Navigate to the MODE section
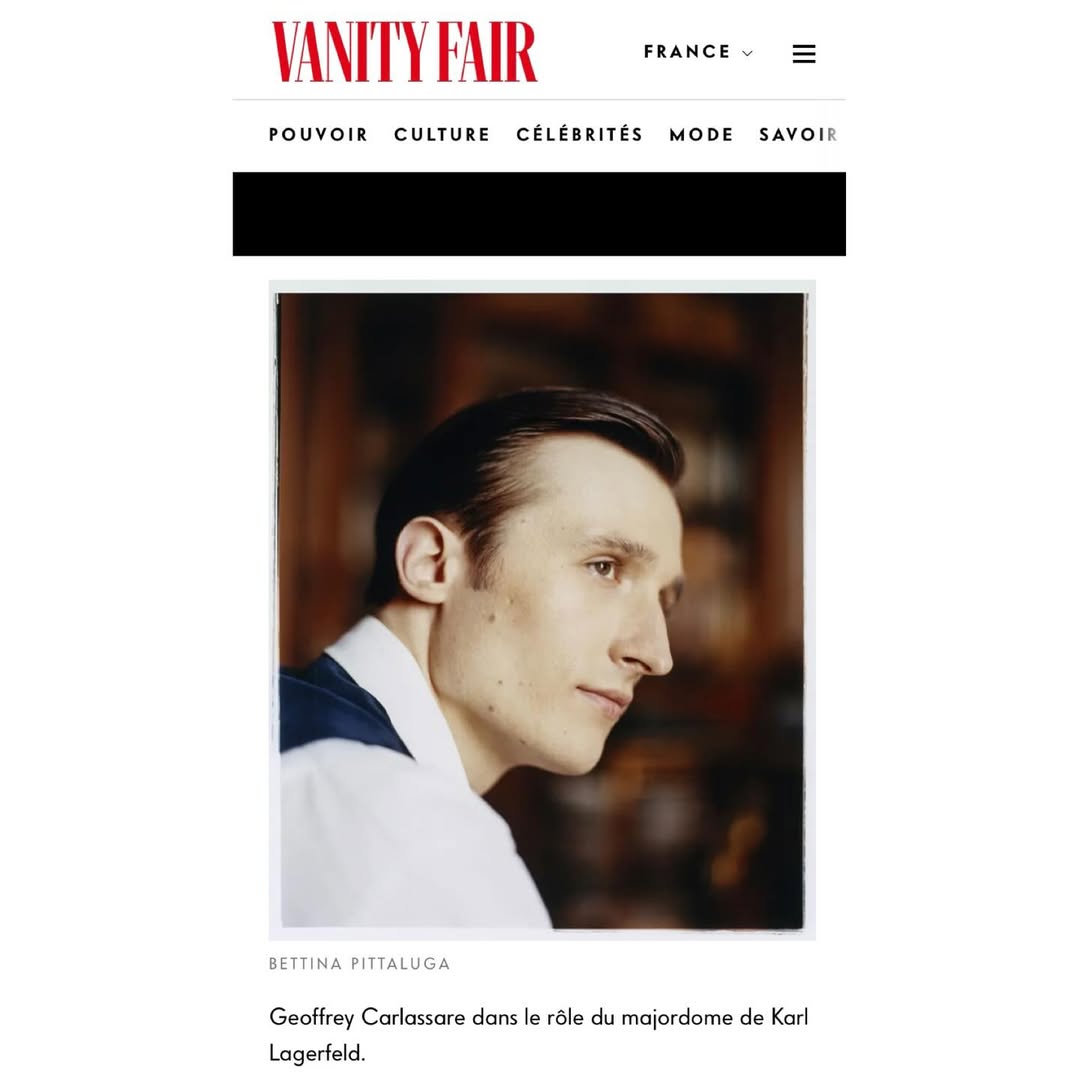 tap(701, 134)
